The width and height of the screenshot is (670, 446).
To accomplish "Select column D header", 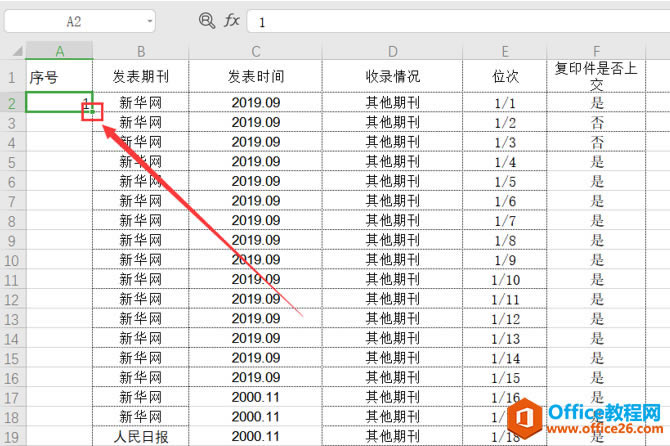I will (392, 51).
